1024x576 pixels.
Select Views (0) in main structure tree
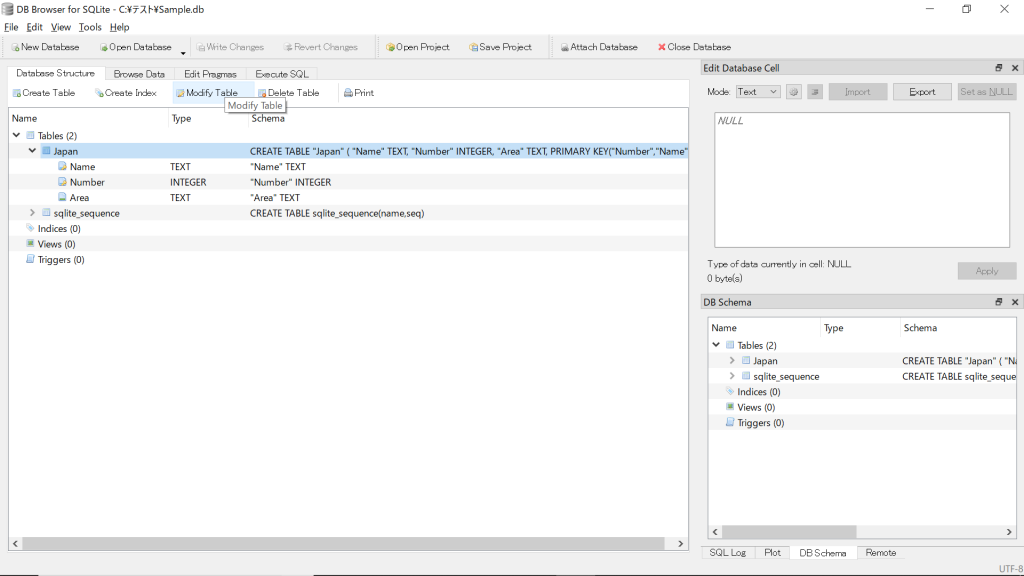tap(56, 244)
